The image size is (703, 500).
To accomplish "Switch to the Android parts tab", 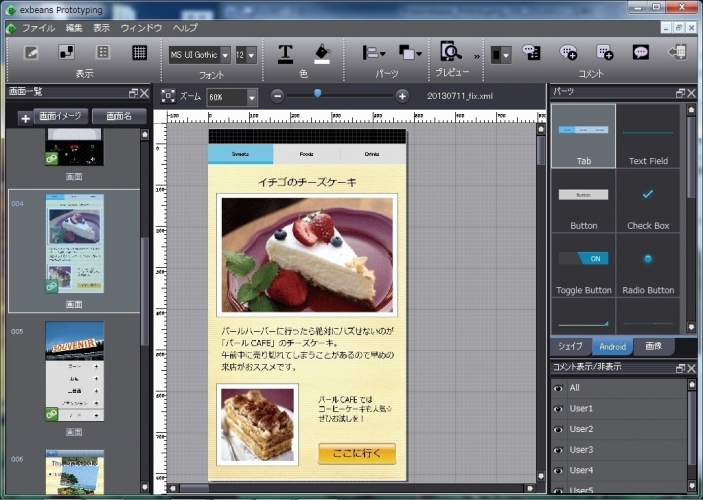I will coord(612,346).
